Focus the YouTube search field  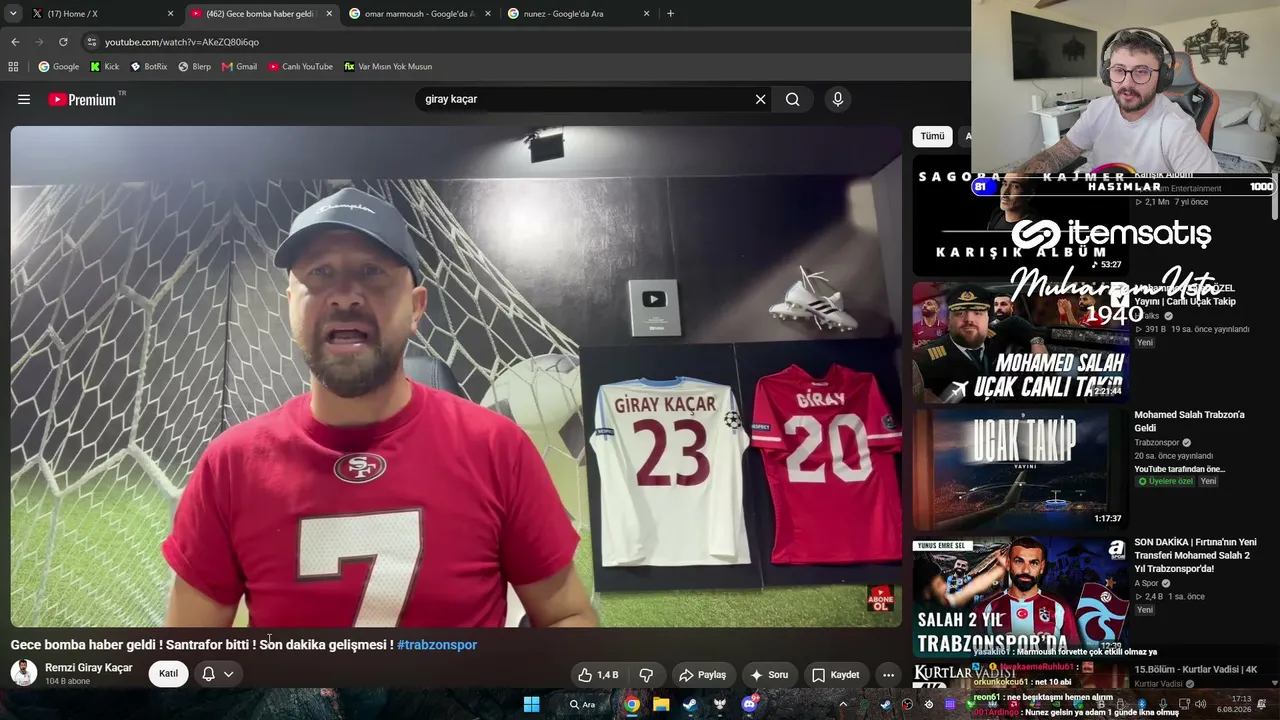585,99
